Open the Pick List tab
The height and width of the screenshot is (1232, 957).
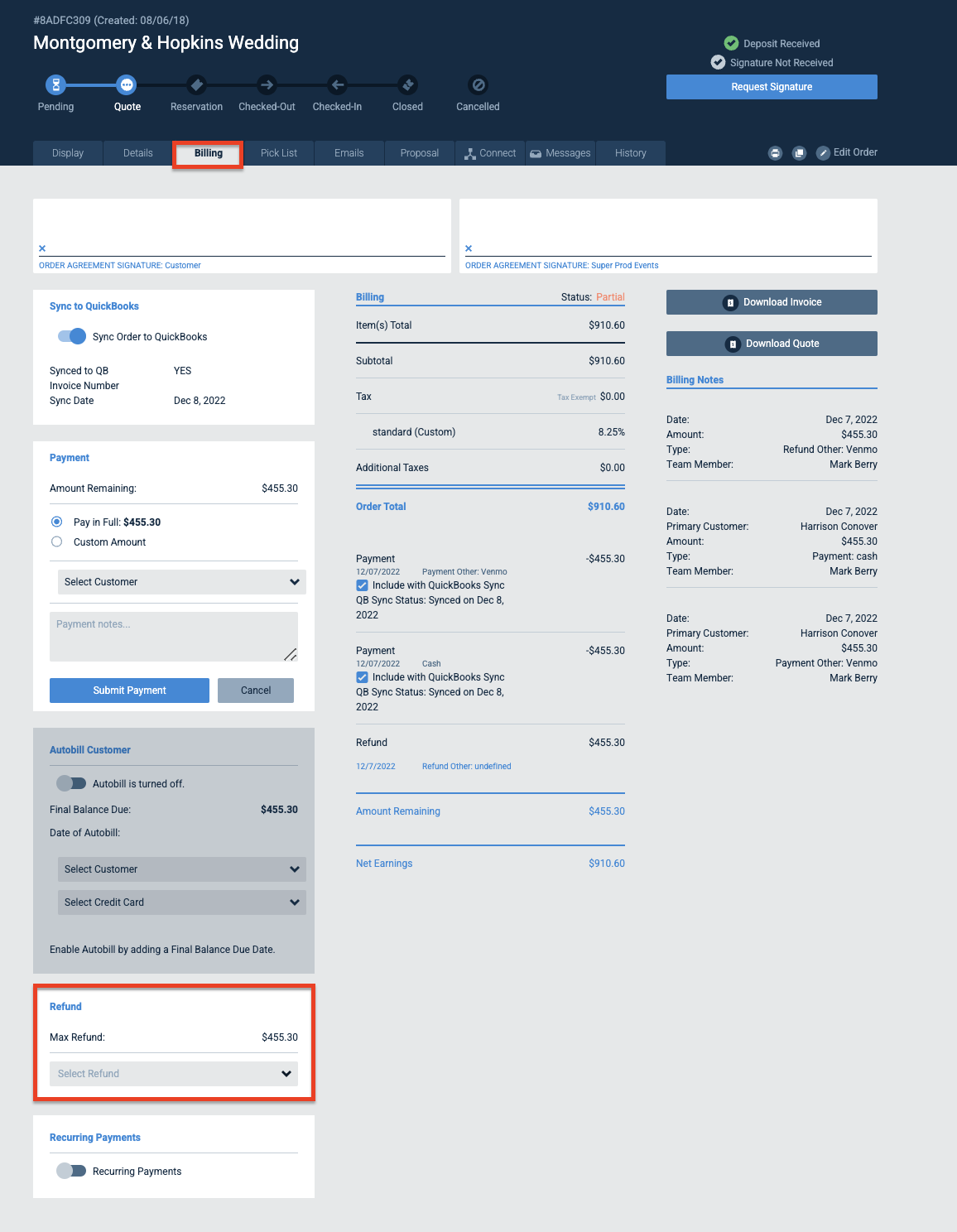click(279, 153)
